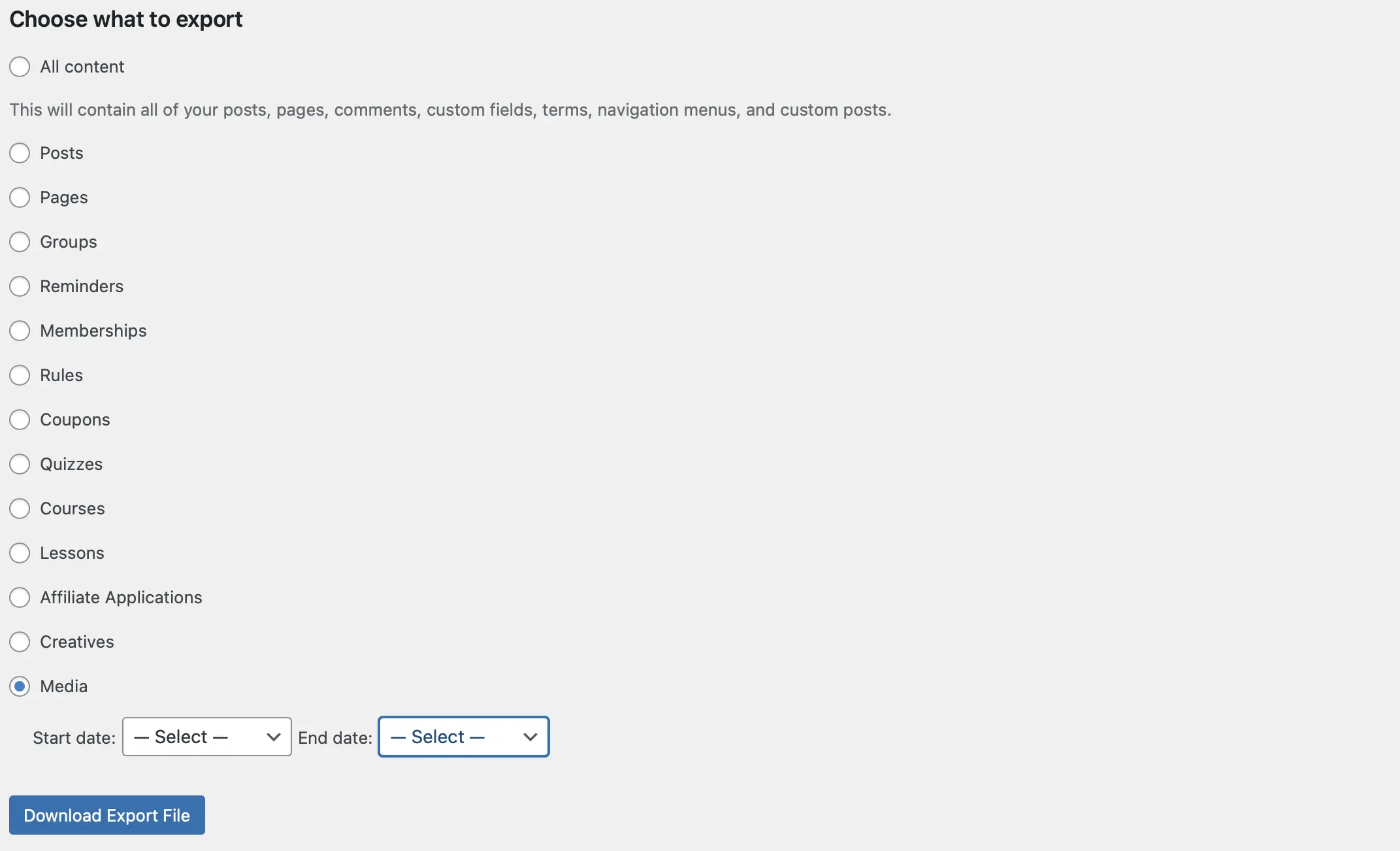
Task: Open the Start date selector dropdown
Action: point(205,736)
